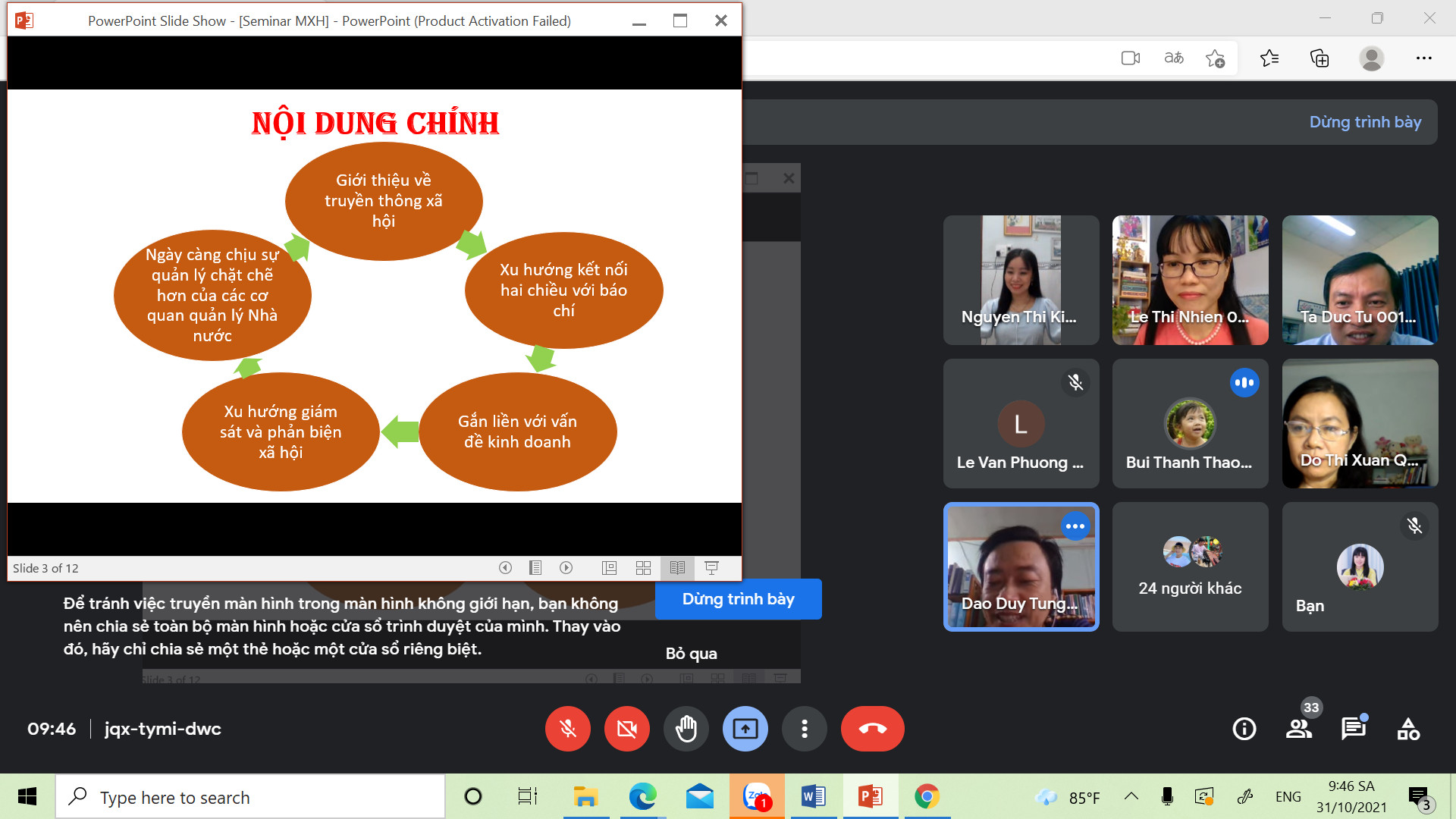Open the activities panel

click(1408, 729)
